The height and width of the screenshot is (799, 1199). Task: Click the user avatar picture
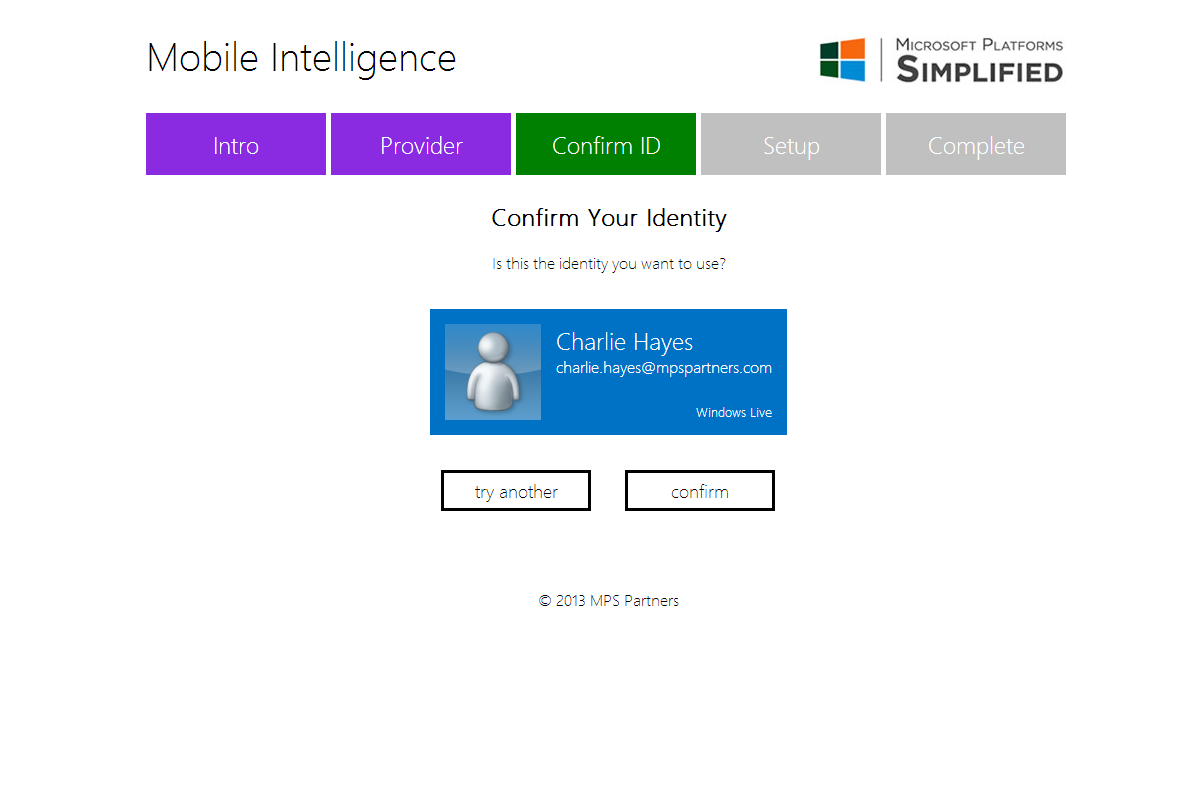tap(493, 372)
